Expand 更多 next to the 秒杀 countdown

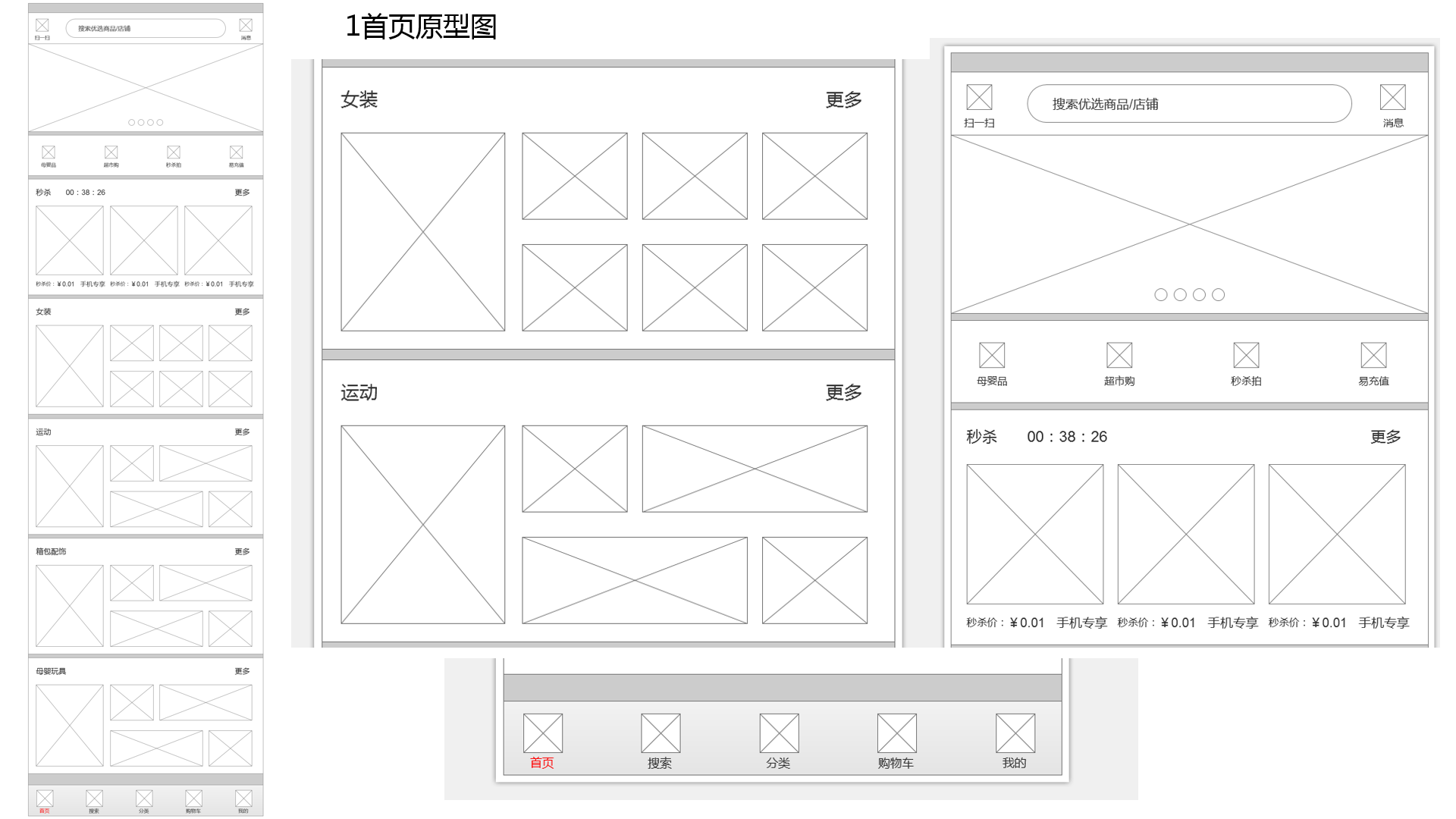[1386, 436]
